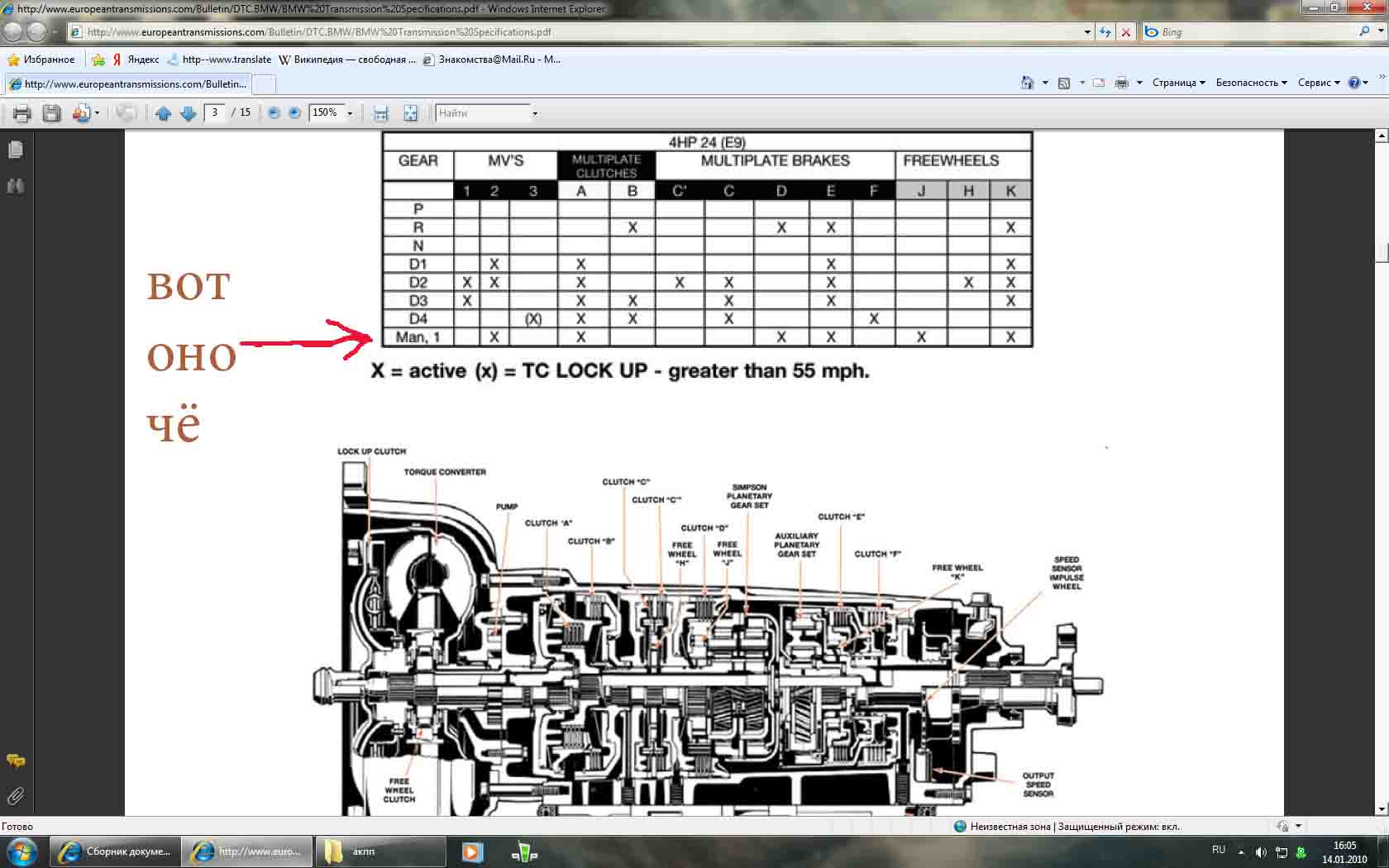Click the browser Home icon
This screenshot has height=868, width=1389.
[x=1027, y=83]
